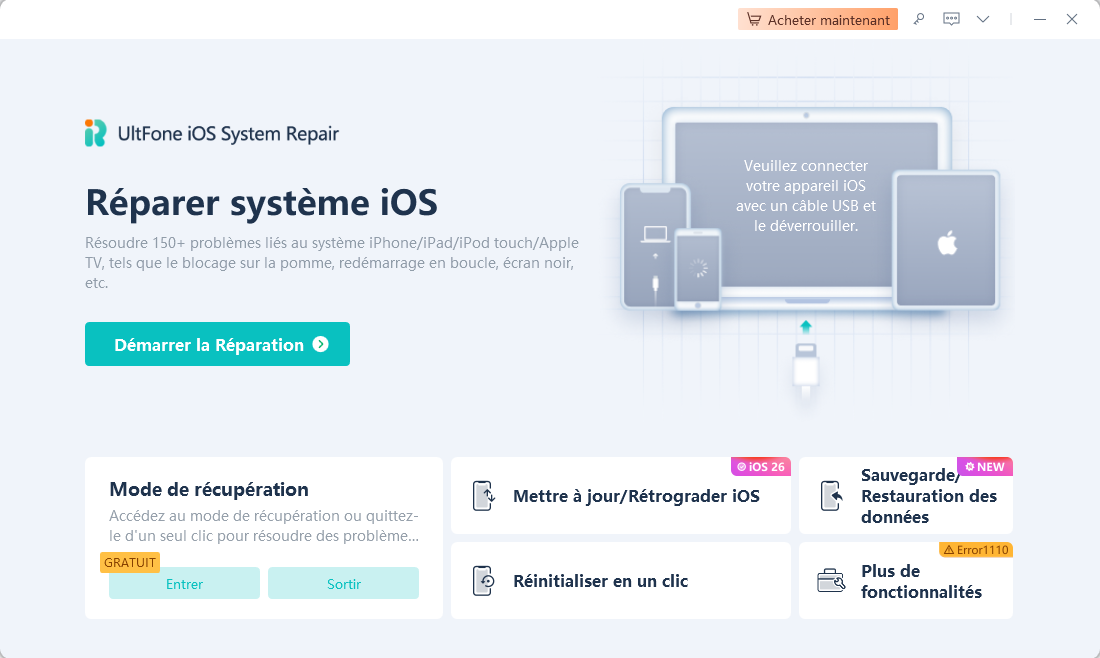1100x658 pixels.
Task: Click the update/downgrade phone icon
Action: pos(483,496)
